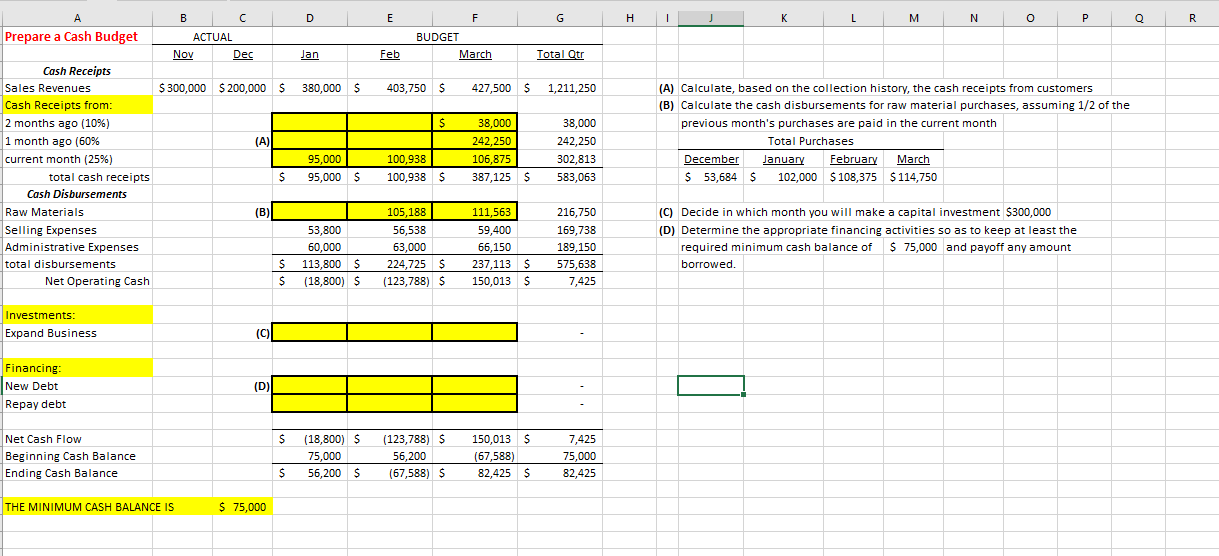Click 'THE MINIMUM CASH BALANCE IS' cell
This screenshot has width=1219, height=556.
point(89,507)
